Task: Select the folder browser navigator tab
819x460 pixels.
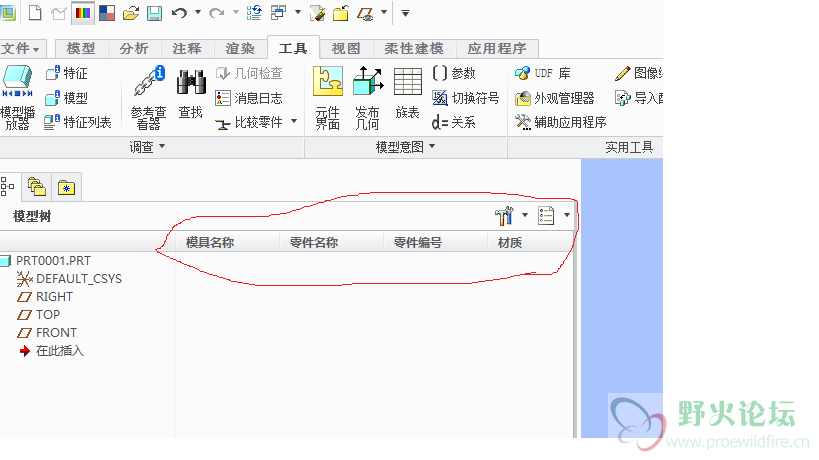Action: (37, 187)
